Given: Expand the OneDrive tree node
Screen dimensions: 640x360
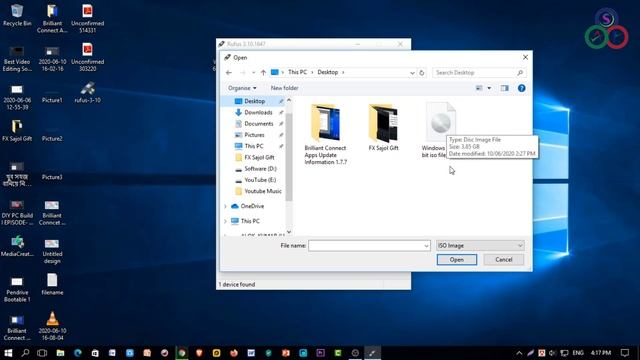Looking at the screenshot, I should tap(225, 207).
